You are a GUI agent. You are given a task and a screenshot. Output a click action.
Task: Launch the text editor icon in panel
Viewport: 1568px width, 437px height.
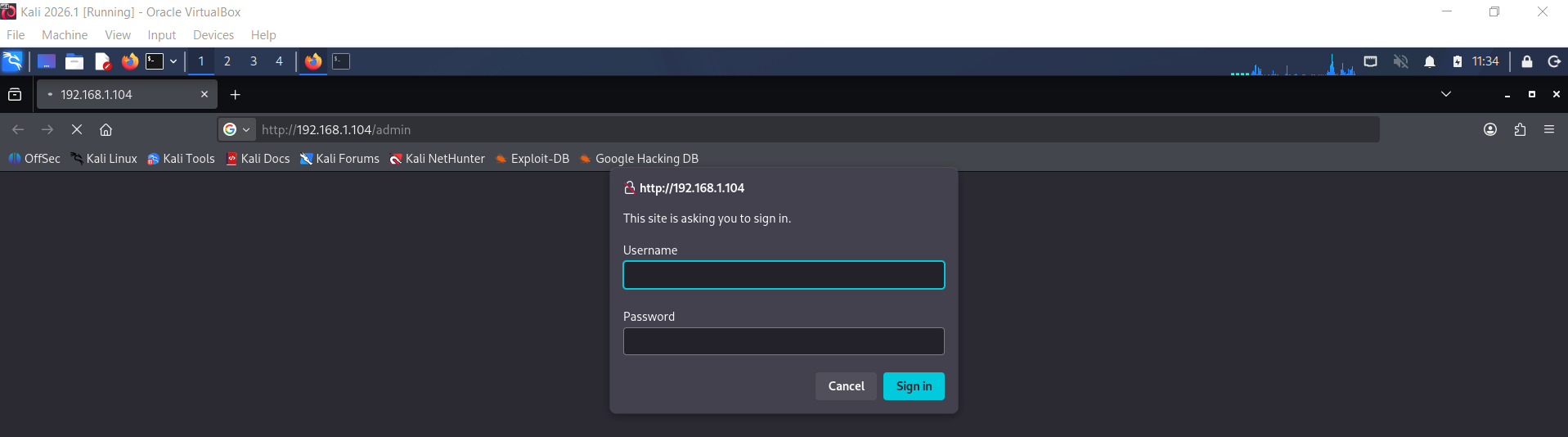click(x=102, y=61)
